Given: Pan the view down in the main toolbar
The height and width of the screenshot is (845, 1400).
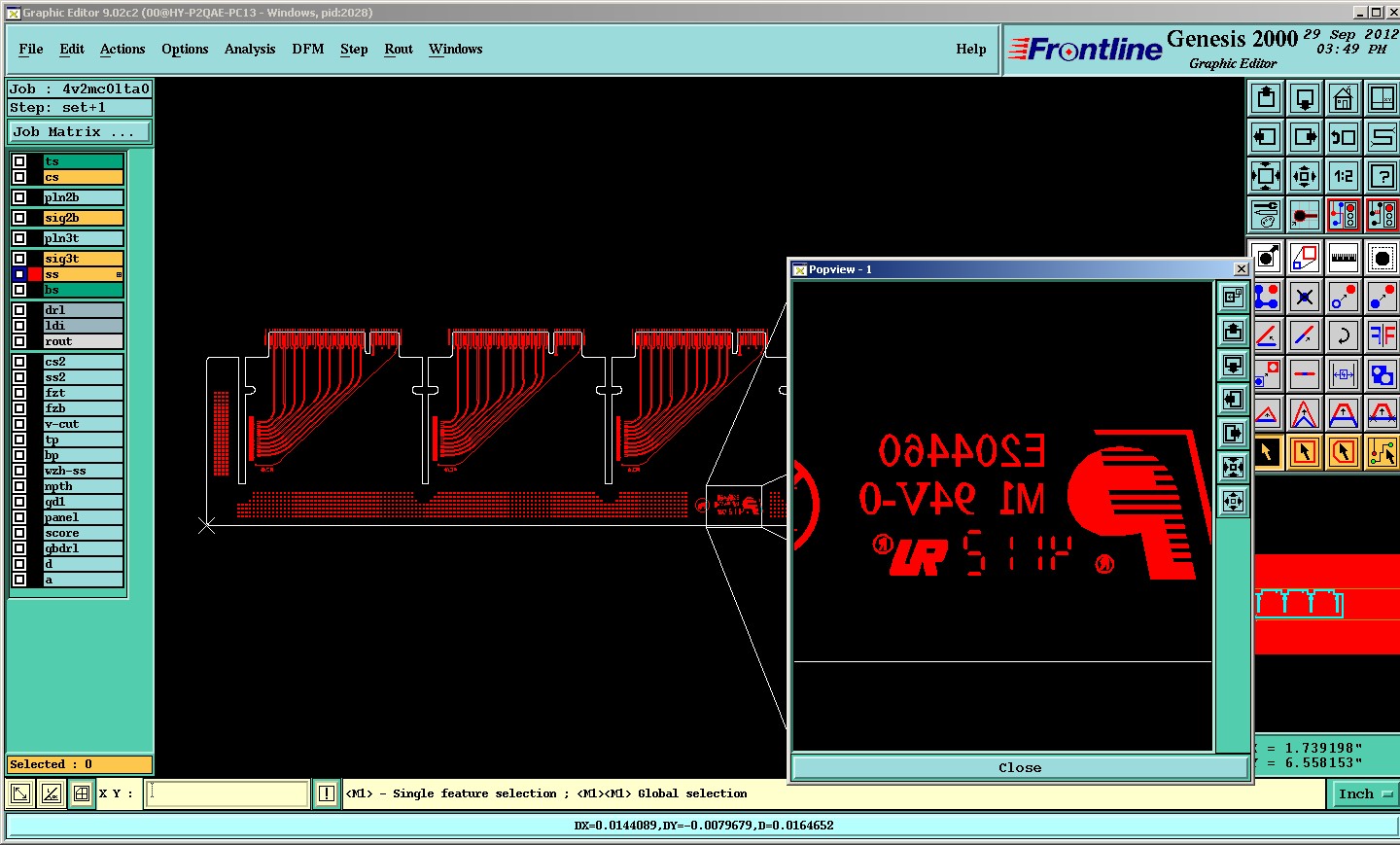Looking at the screenshot, I should tap(1305, 98).
